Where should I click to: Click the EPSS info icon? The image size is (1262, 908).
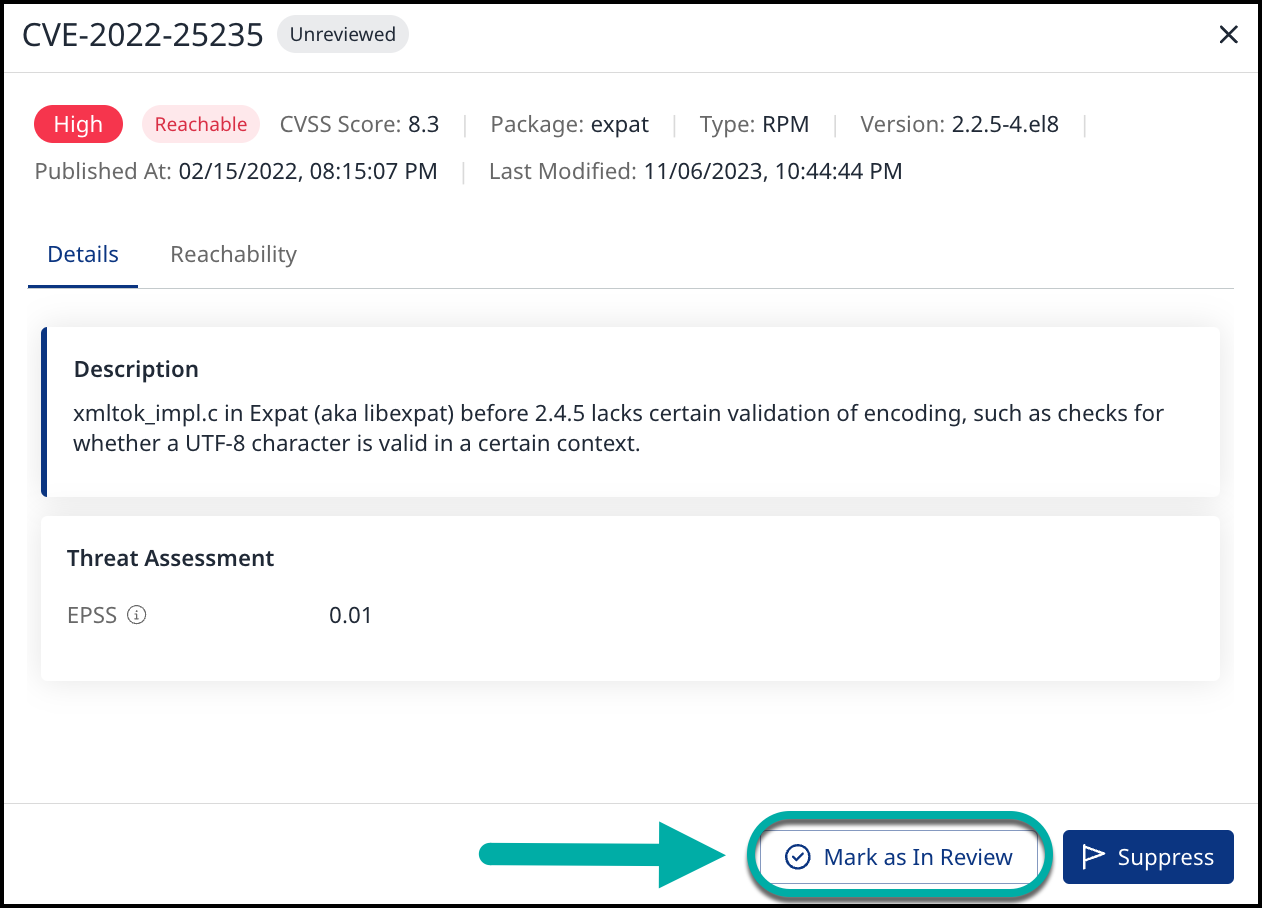137,615
